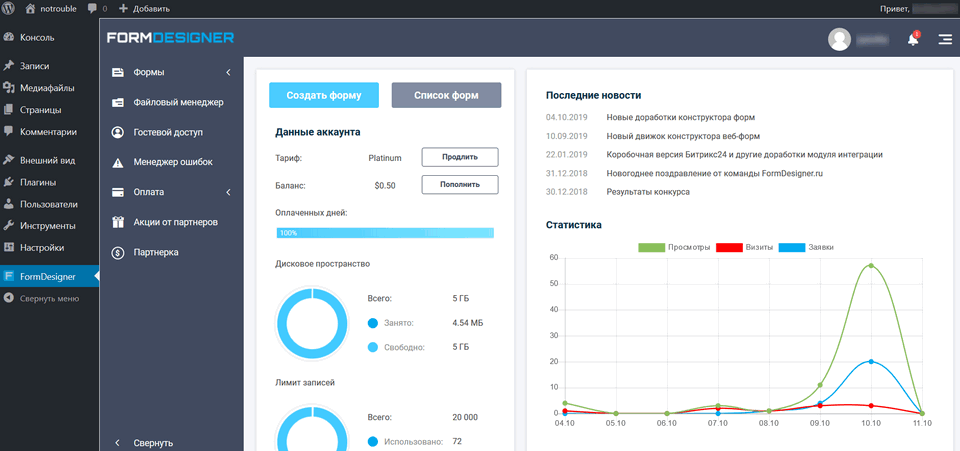
Task: Click the Партнерка dollar icon
Action: coord(118,252)
